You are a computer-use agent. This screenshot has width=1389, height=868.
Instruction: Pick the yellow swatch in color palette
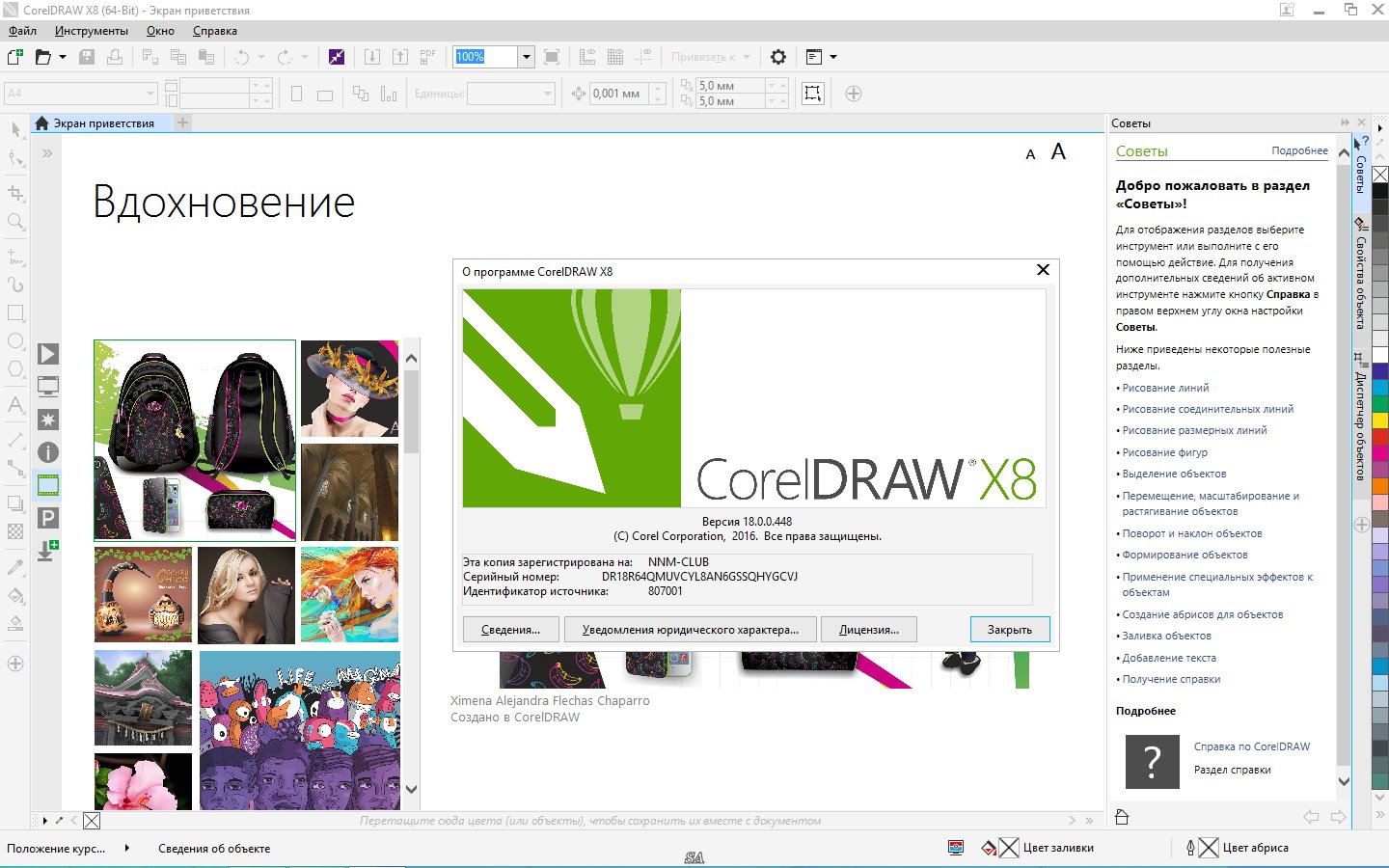point(1380,420)
